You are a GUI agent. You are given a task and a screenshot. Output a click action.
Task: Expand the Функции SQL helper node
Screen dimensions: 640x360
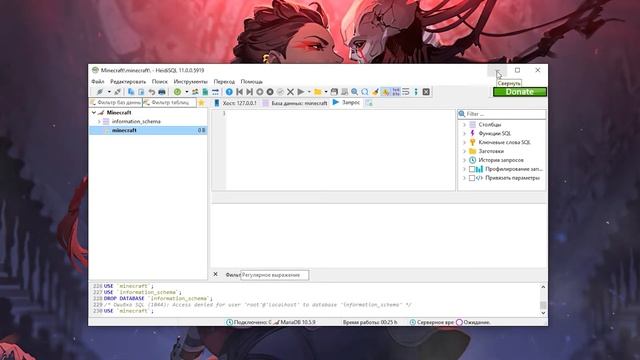[x=464, y=133]
